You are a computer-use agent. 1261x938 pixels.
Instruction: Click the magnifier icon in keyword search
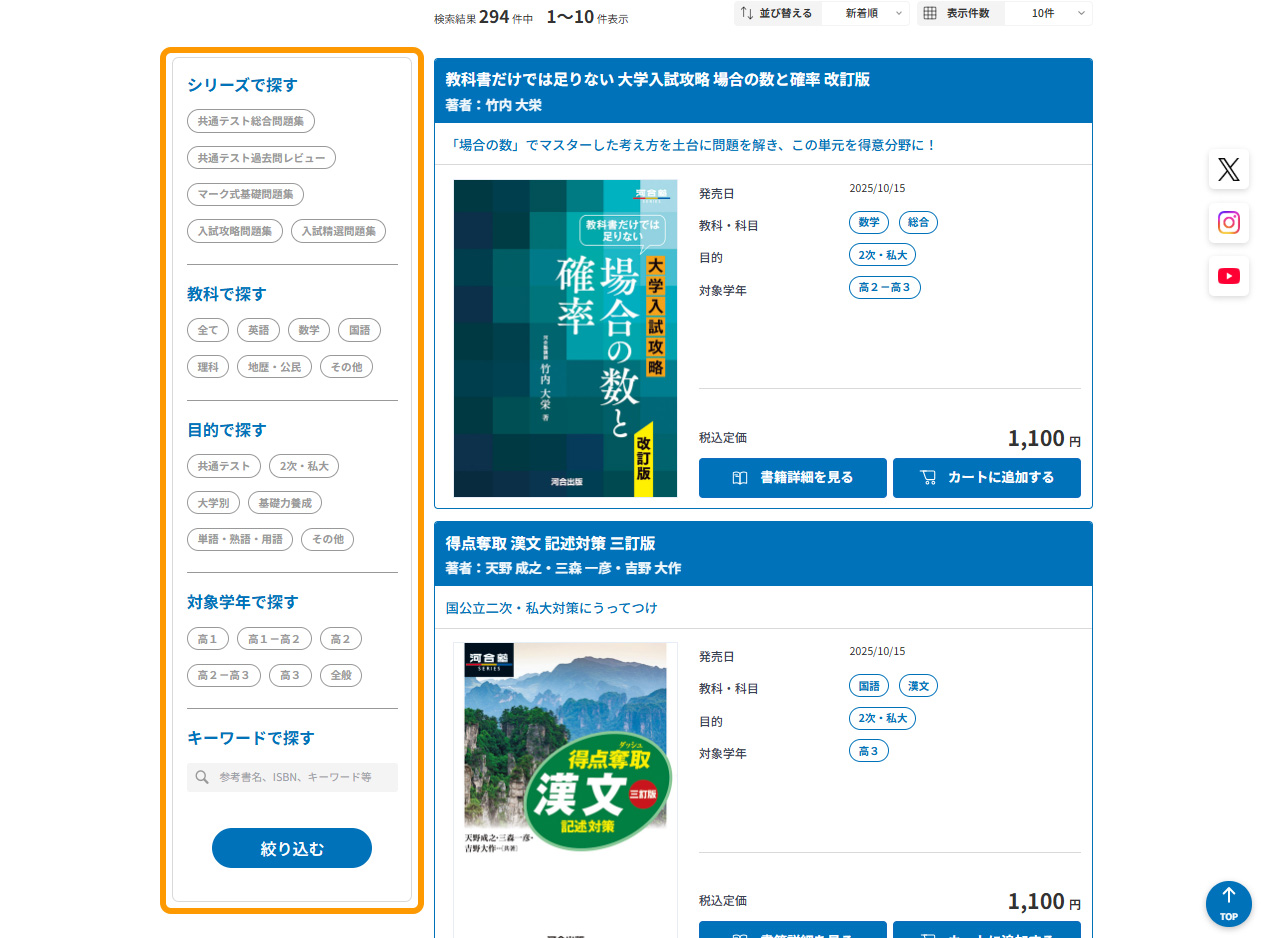(202, 777)
